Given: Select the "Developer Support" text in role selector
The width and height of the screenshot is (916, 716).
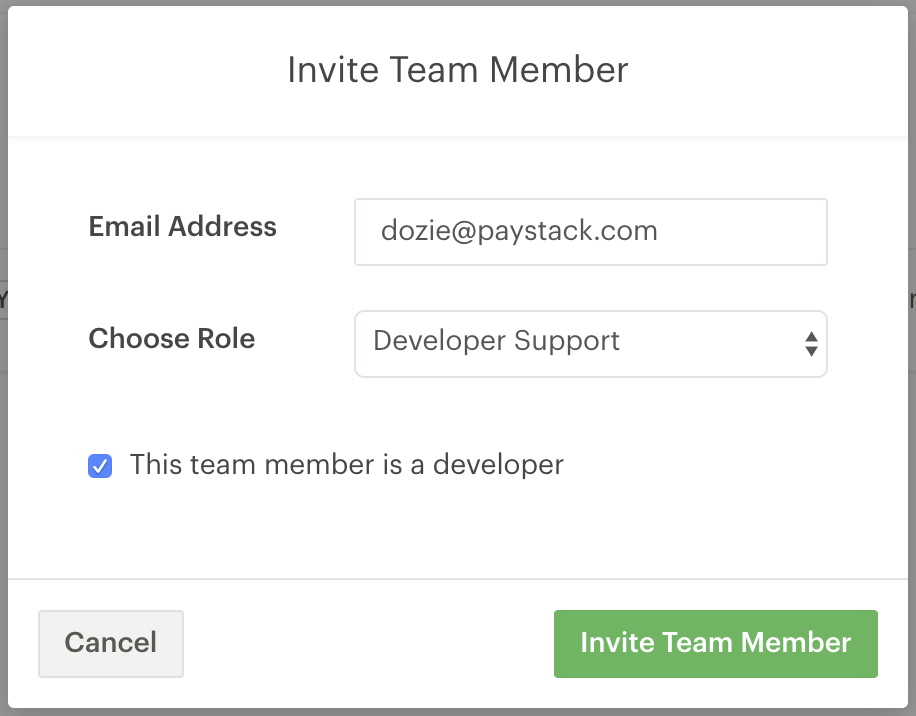Looking at the screenshot, I should (496, 341).
